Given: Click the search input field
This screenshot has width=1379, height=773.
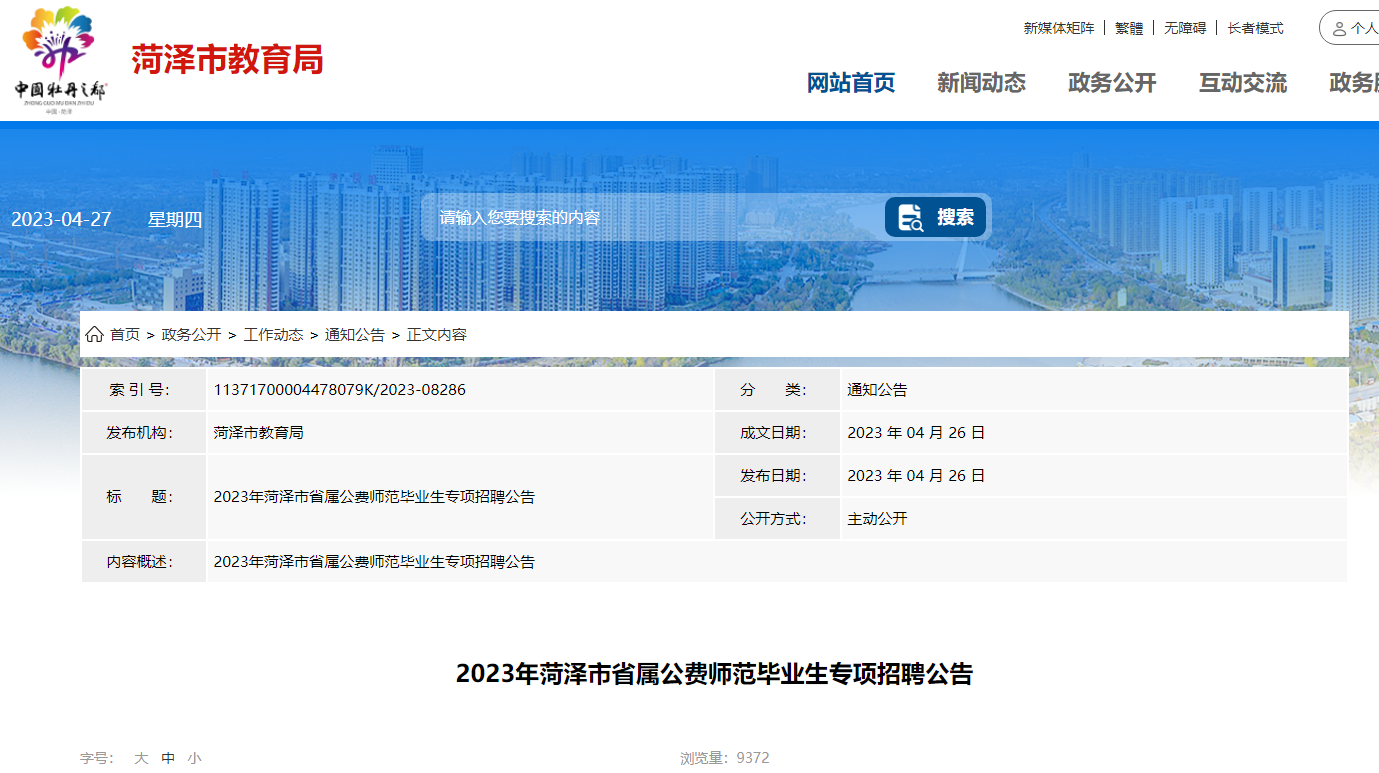Looking at the screenshot, I should 650,217.
